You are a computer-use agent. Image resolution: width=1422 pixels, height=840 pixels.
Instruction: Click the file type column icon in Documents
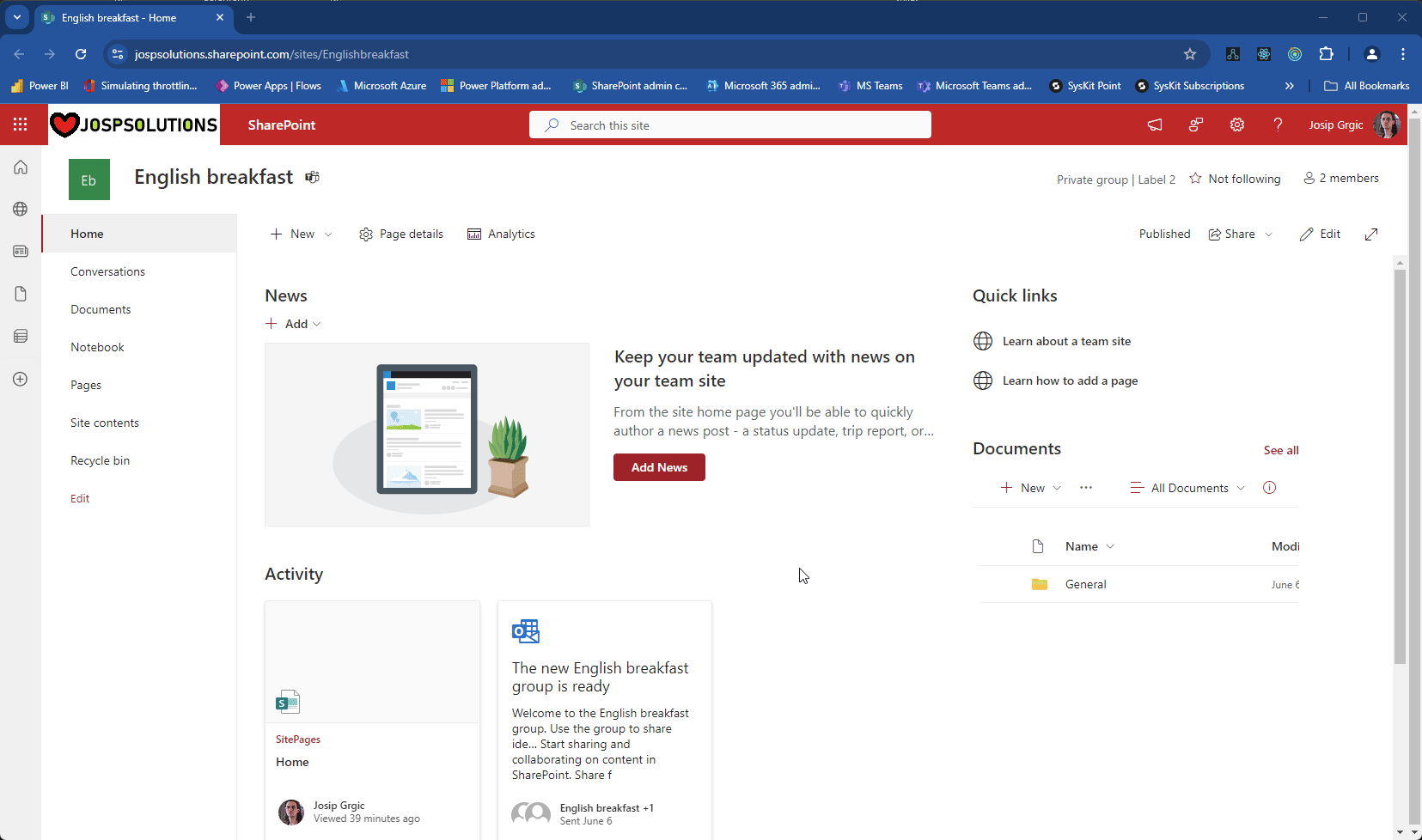tap(1038, 546)
